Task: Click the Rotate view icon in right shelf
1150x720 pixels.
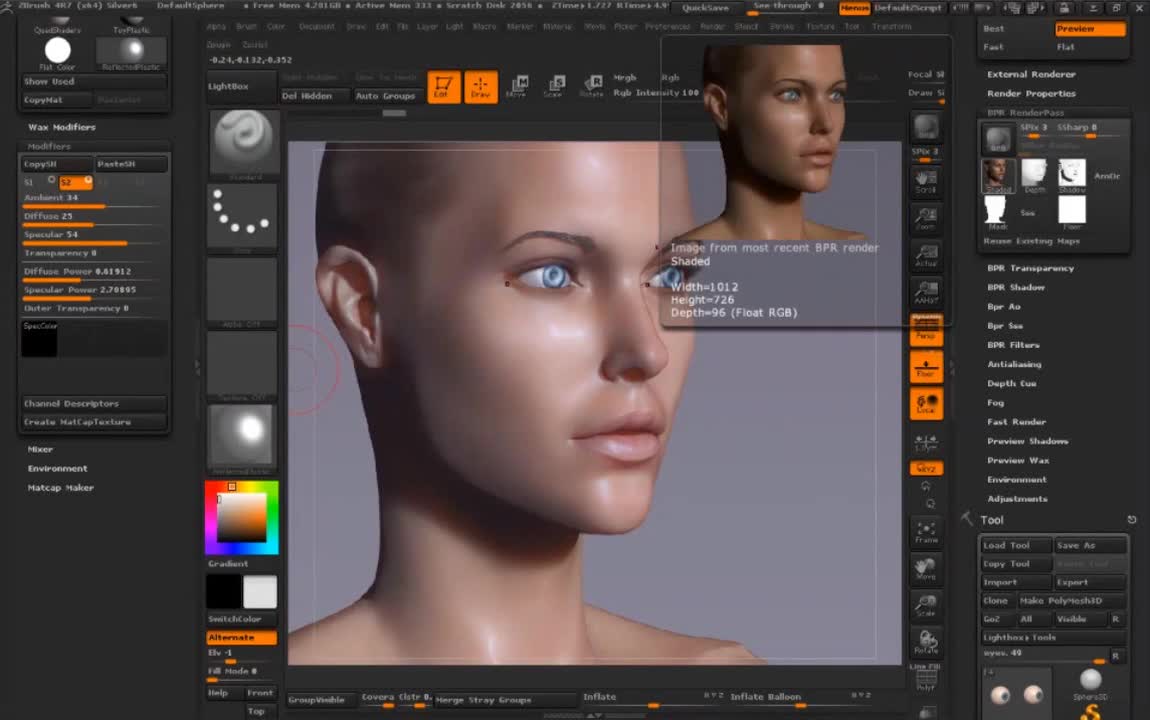Action: pyautogui.click(x=926, y=642)
